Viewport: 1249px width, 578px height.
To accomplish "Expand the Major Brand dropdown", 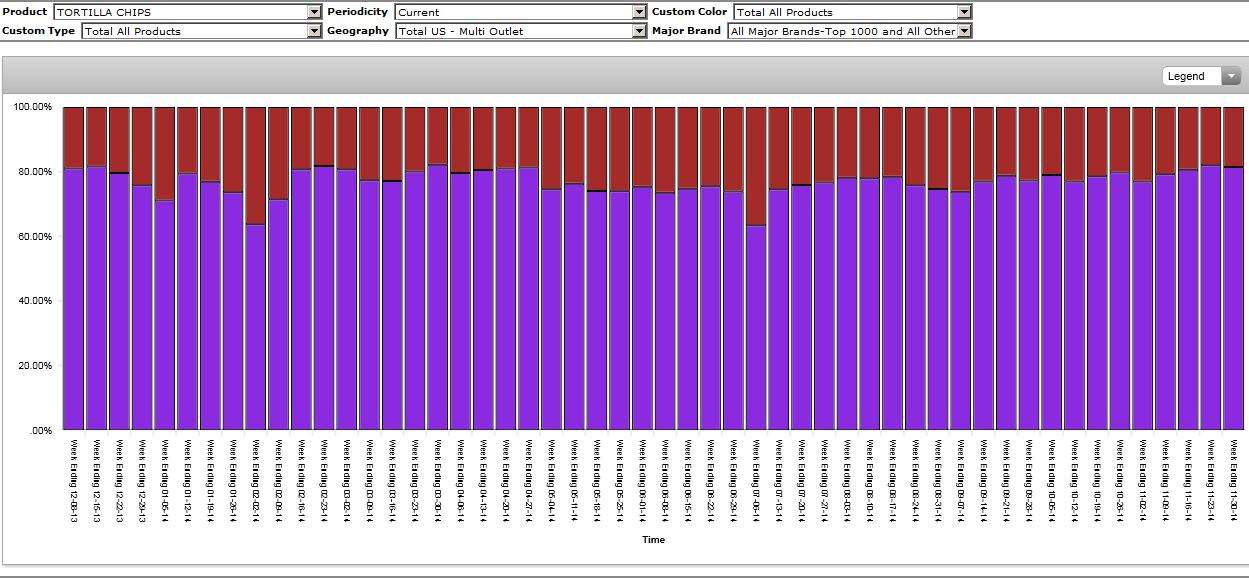I will click(849, 31).
